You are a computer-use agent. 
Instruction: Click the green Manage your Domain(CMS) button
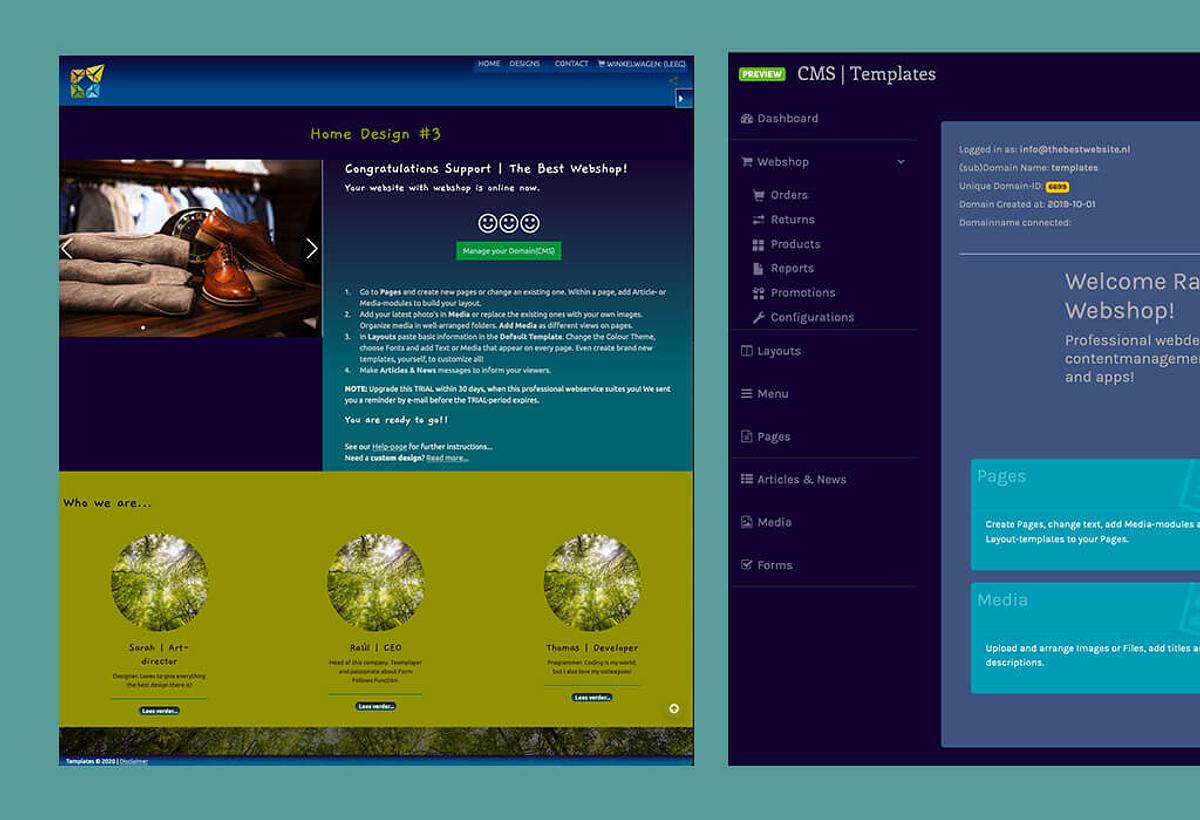(x=509, y=251)
